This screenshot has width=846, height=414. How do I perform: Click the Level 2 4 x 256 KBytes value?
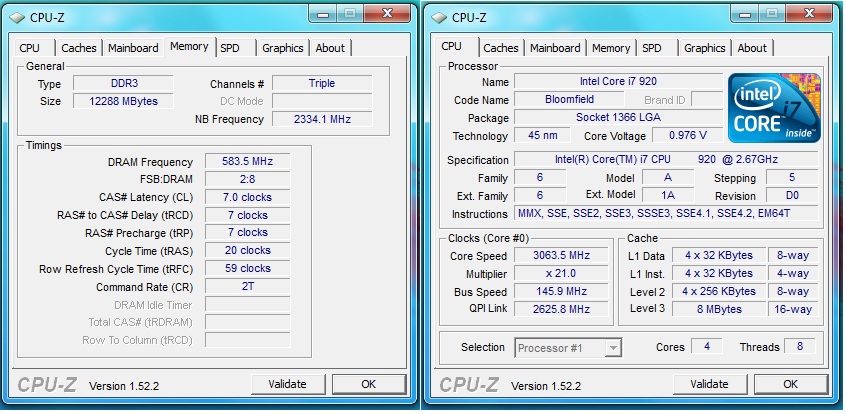click(719, 291)
